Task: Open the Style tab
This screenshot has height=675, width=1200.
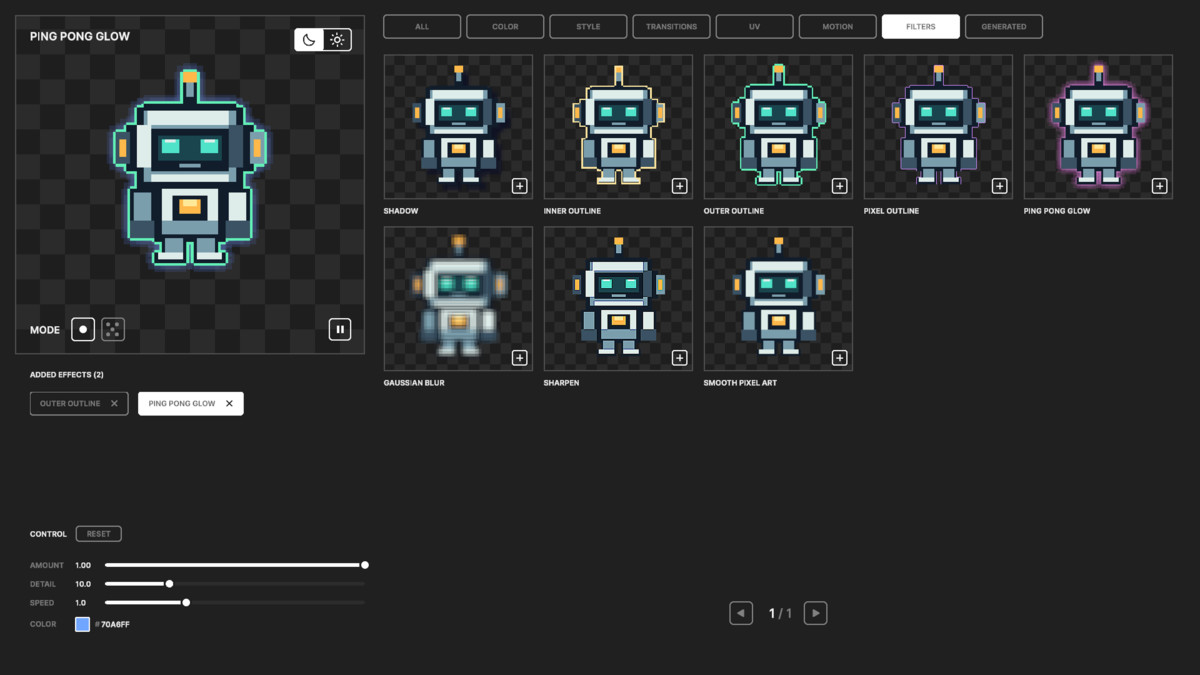Action: point(588,27)
